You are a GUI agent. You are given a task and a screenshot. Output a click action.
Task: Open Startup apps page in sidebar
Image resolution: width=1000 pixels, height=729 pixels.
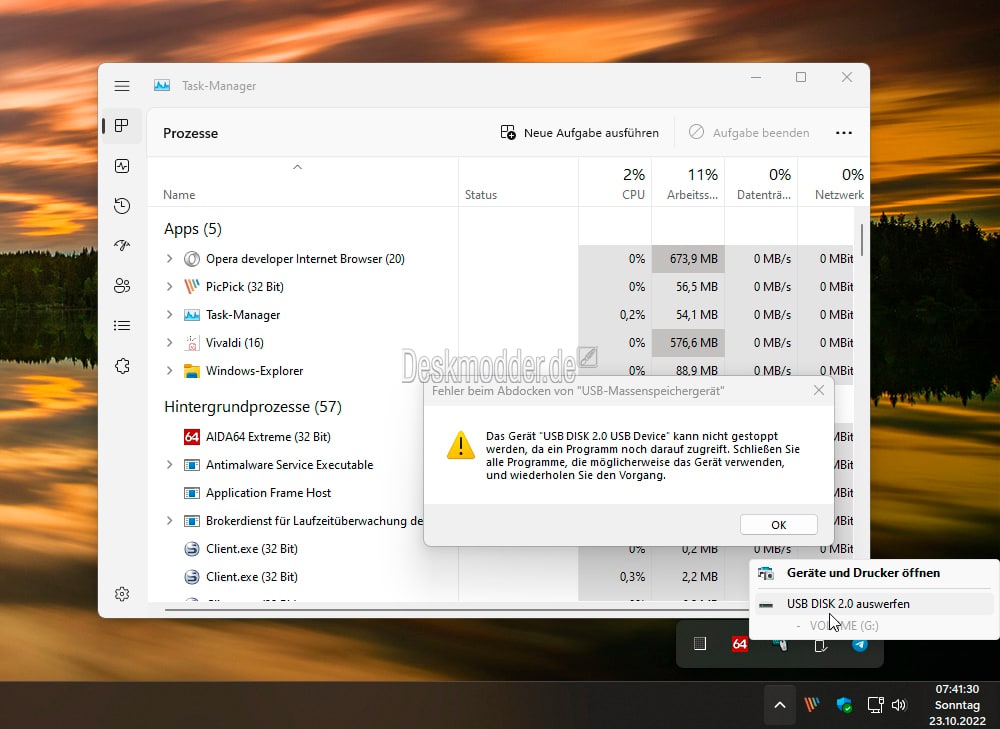(122, 245)
